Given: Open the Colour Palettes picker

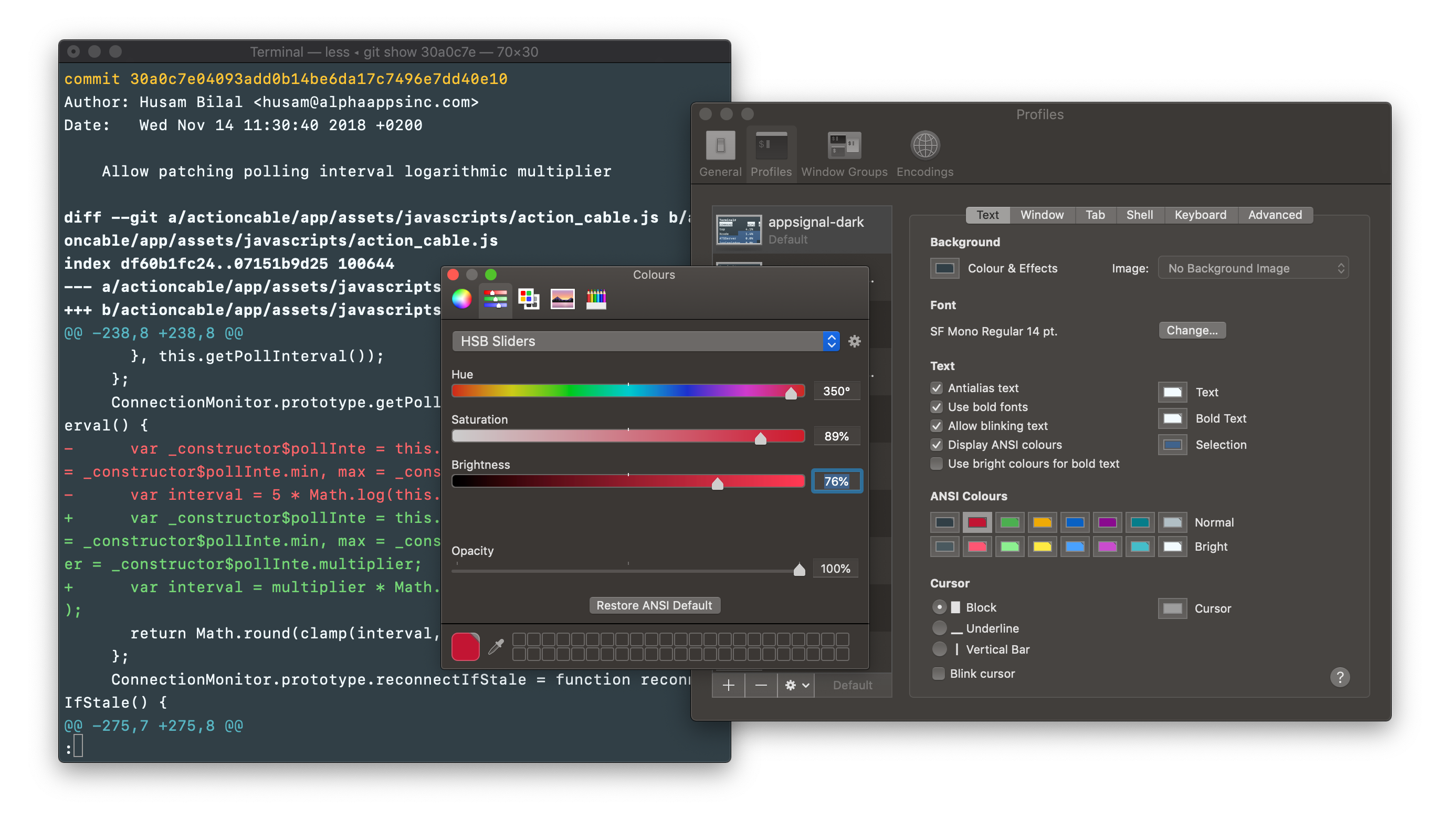Looking at the screenshot, I should tap(529, 299).
